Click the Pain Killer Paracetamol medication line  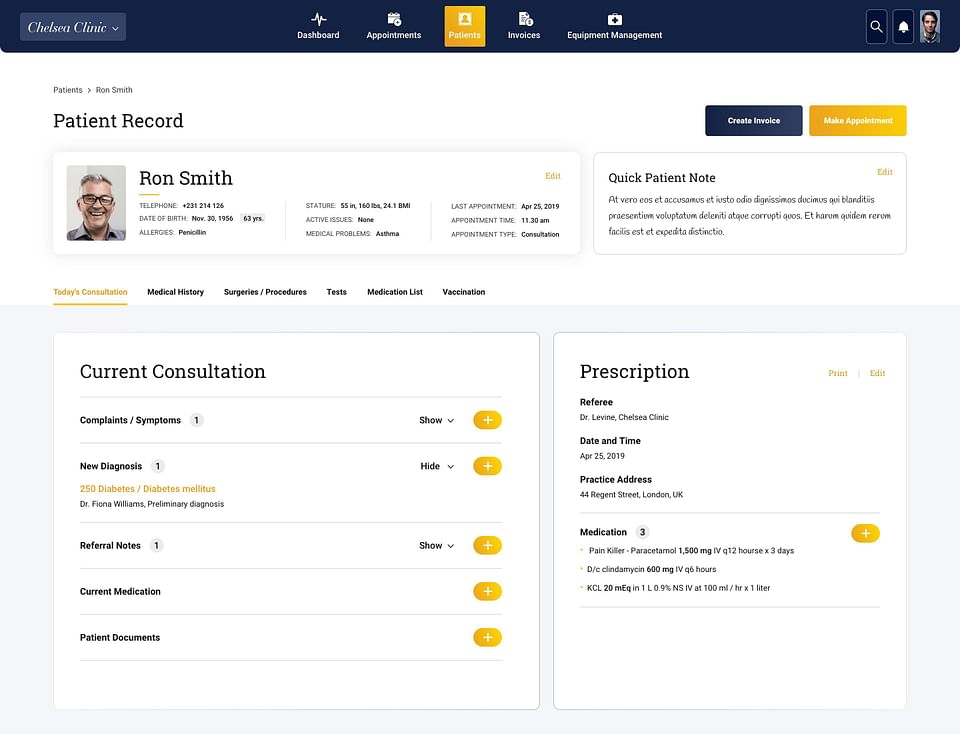click(691, 550)
